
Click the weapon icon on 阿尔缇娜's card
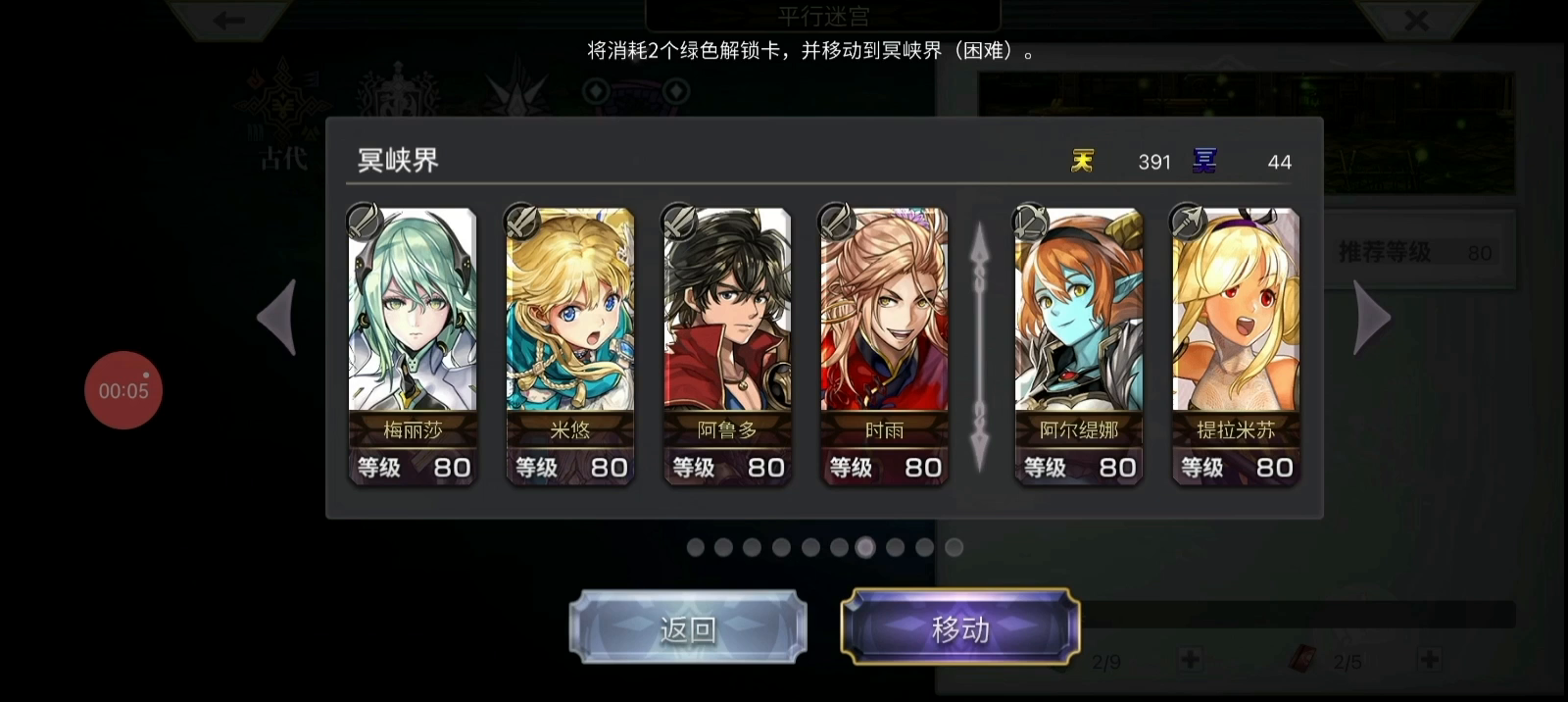click(x=1031, y=222)
